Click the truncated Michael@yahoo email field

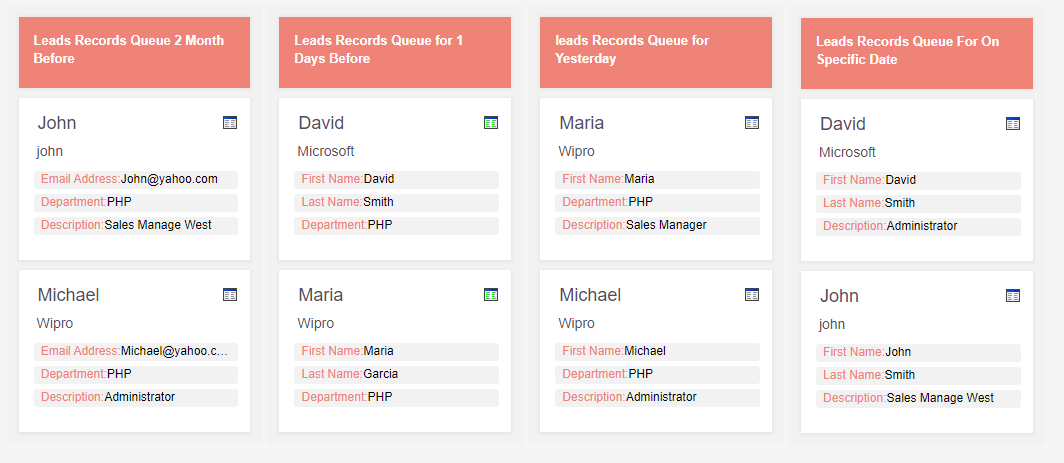tap(136, 352)
